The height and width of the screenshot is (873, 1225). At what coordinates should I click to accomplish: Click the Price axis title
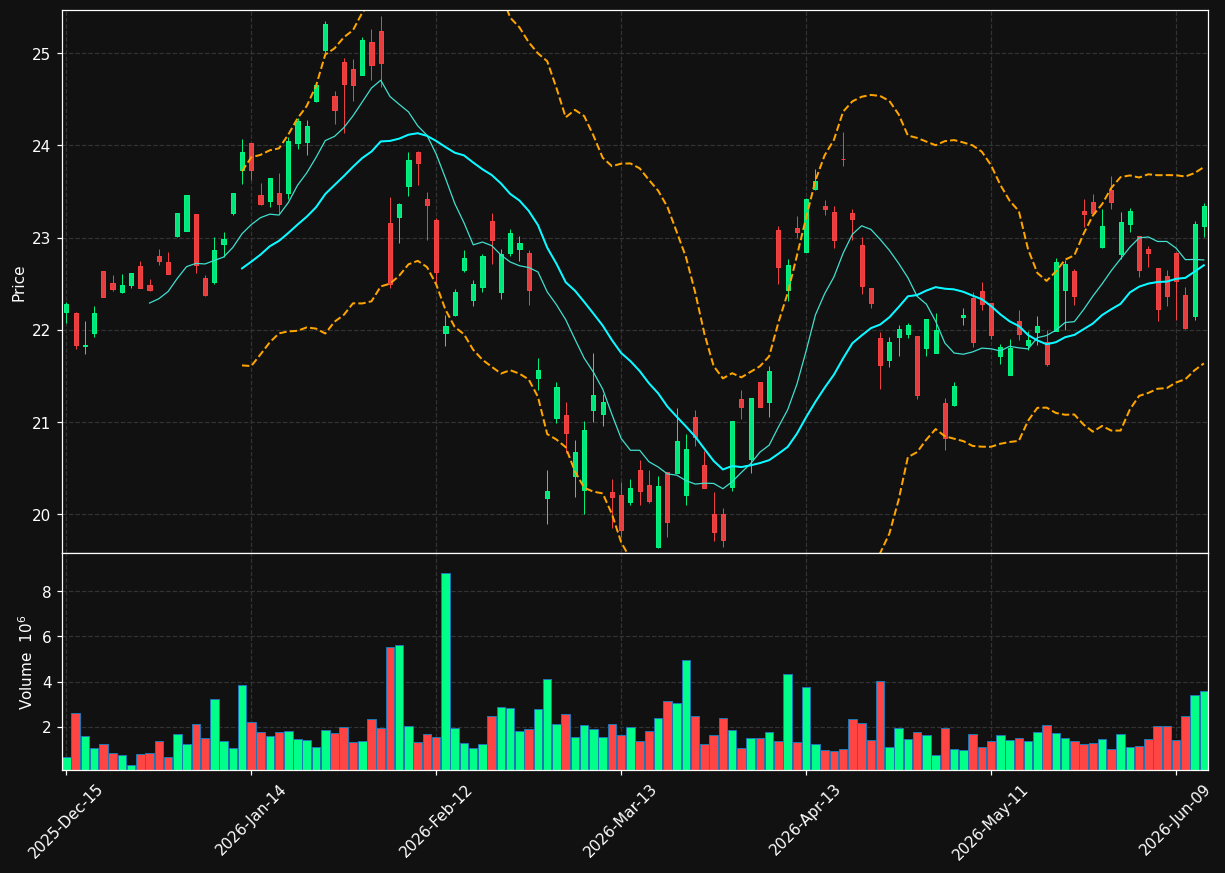pos(19,283)
